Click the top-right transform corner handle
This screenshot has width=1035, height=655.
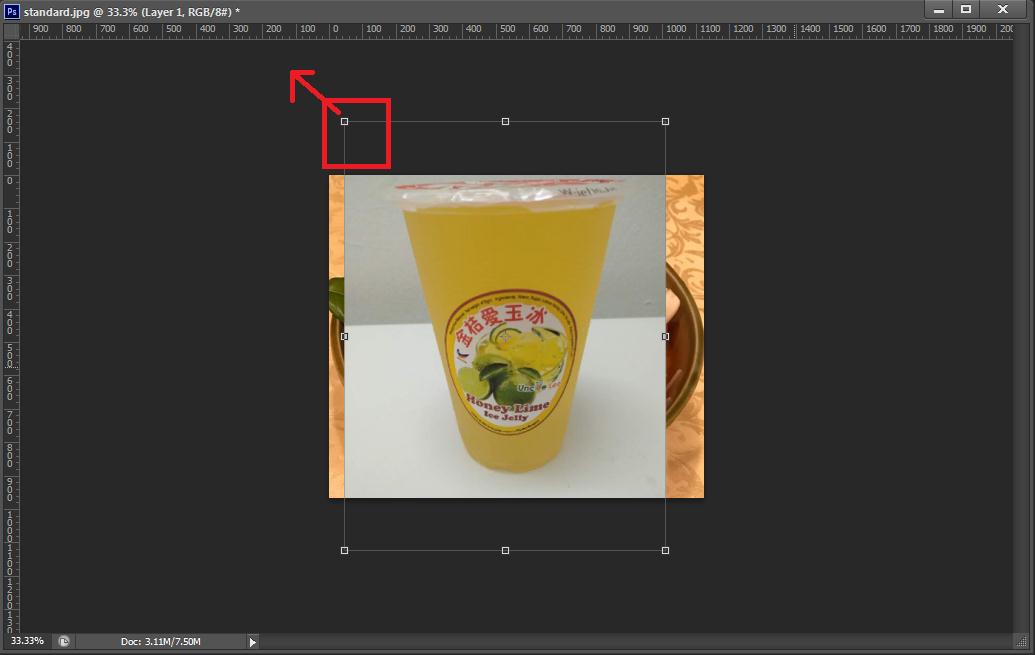click(665, 122)
